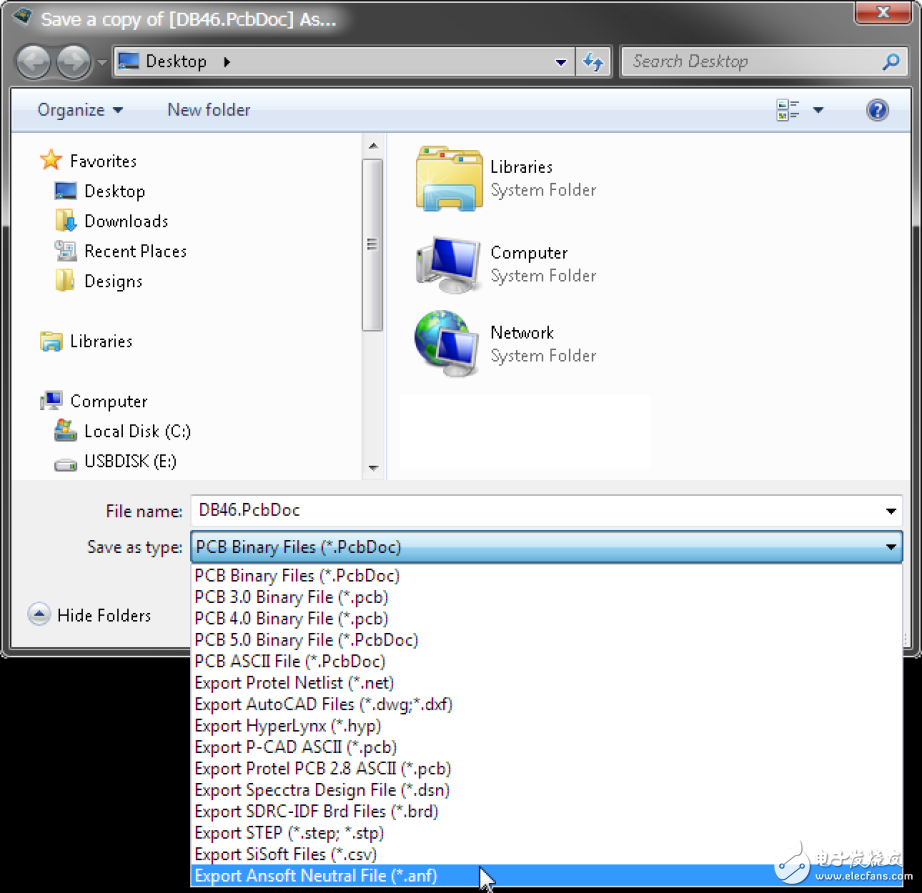
Task: Click the navigation pane scrollbar thumb
Action: coord(372,245)
